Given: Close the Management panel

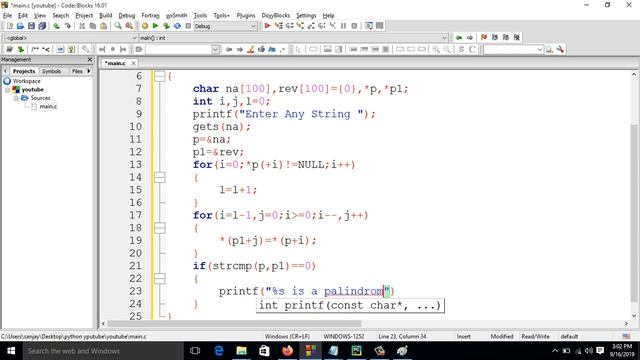Looking at the screenshot, I should click(x=90, y=60).
